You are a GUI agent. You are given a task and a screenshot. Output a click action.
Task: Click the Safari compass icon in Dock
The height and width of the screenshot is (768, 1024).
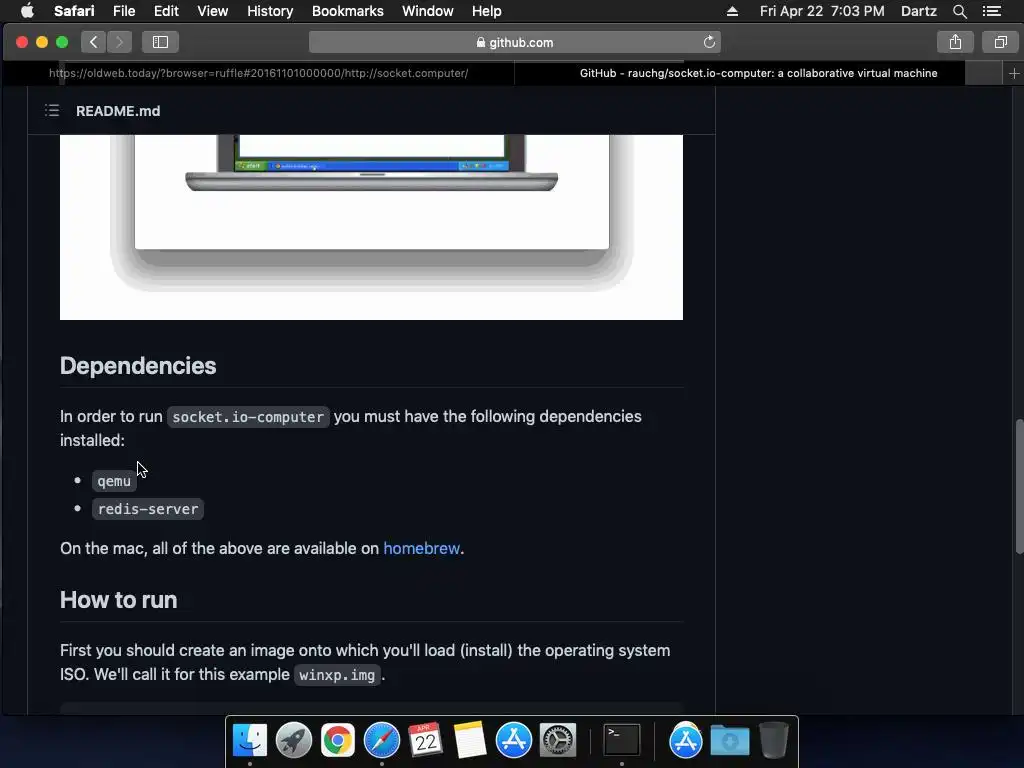click(x=381, y=740)
